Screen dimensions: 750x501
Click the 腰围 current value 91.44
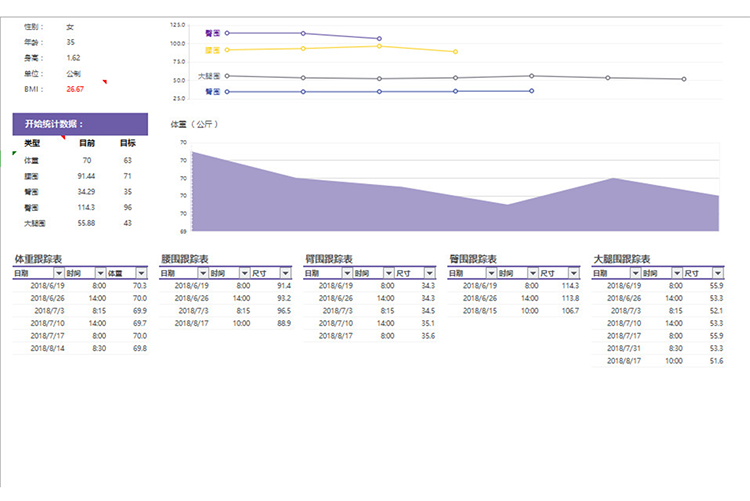coord(85,175)
